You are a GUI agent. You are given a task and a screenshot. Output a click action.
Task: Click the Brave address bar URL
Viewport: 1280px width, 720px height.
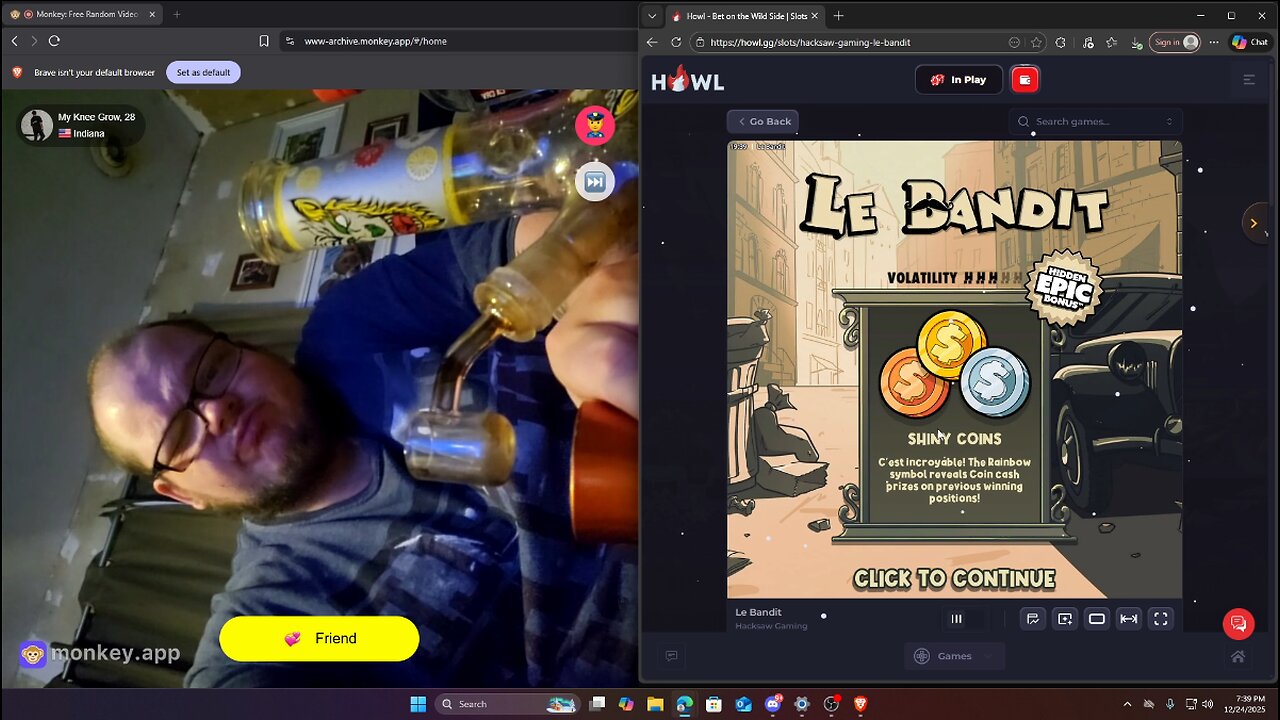point(375,41)
